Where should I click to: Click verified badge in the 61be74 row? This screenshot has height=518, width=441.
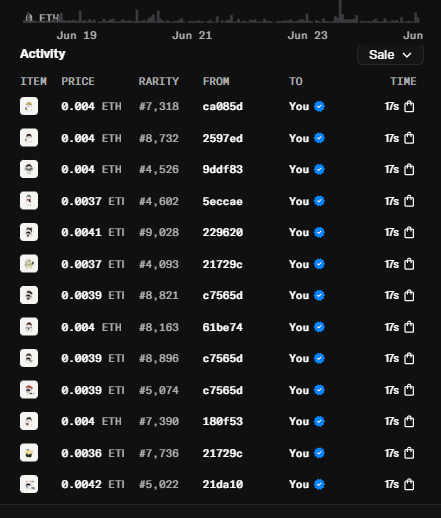point(319,327)
